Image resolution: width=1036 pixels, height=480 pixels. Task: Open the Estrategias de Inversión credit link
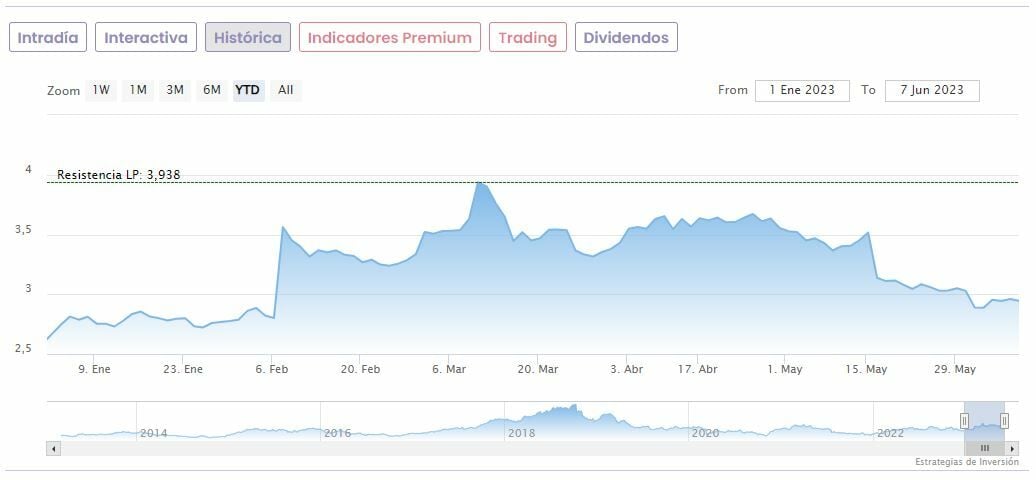coord(966,462)
